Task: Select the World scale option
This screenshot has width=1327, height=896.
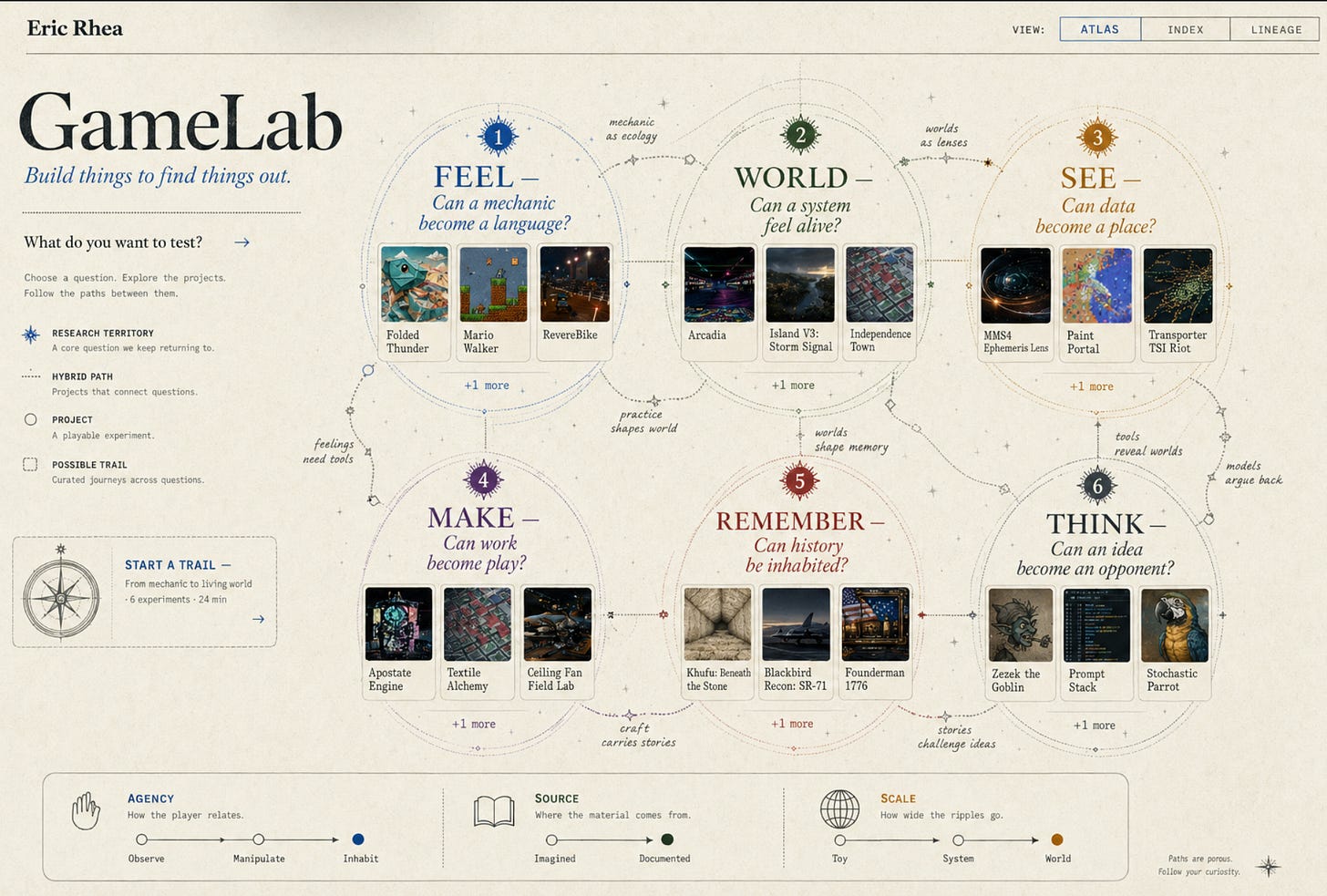Action: click(x=1057, y=839)
